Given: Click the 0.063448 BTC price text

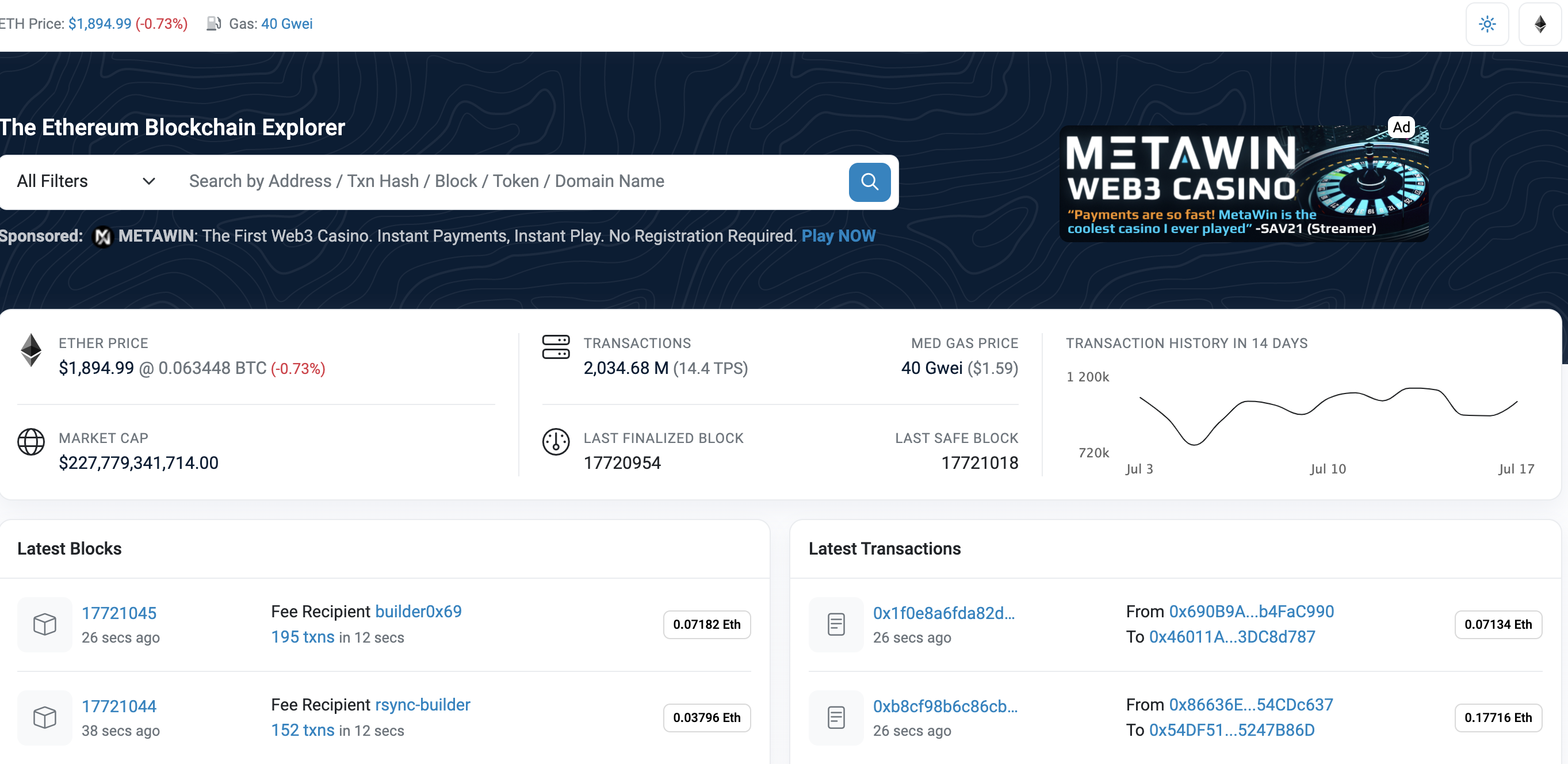Looking at the screenshot, I should [x=212, y=368].
